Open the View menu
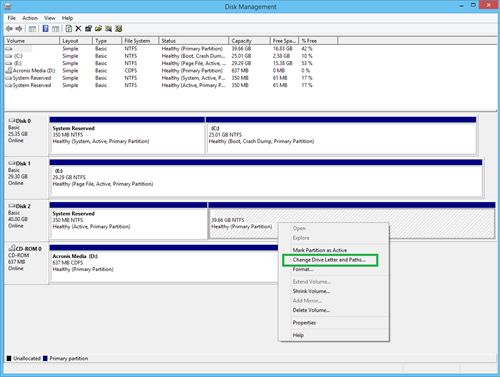500x377 pixels. 50,18
